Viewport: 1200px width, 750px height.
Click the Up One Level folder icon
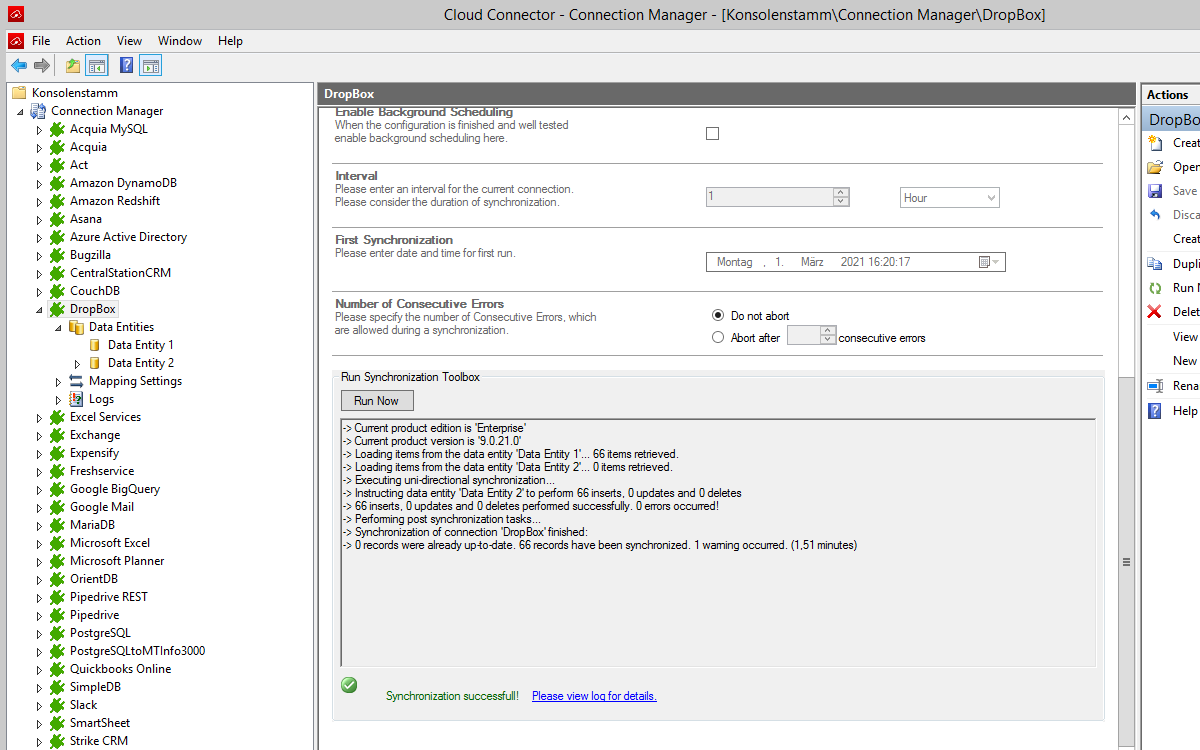tap(73, 66)
